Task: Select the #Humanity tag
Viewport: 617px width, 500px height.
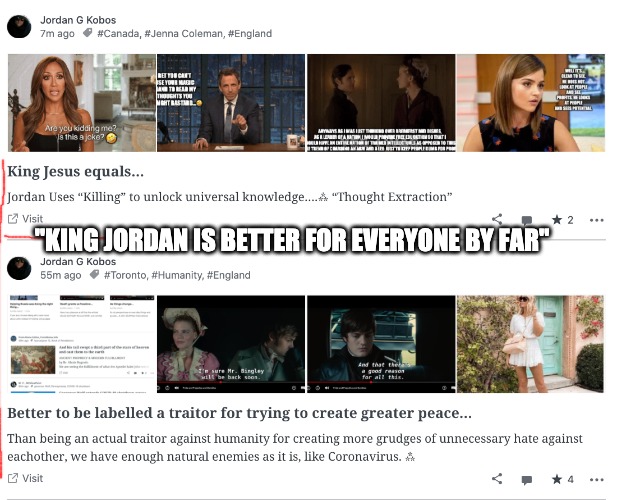Action: (x=177, y=275)
